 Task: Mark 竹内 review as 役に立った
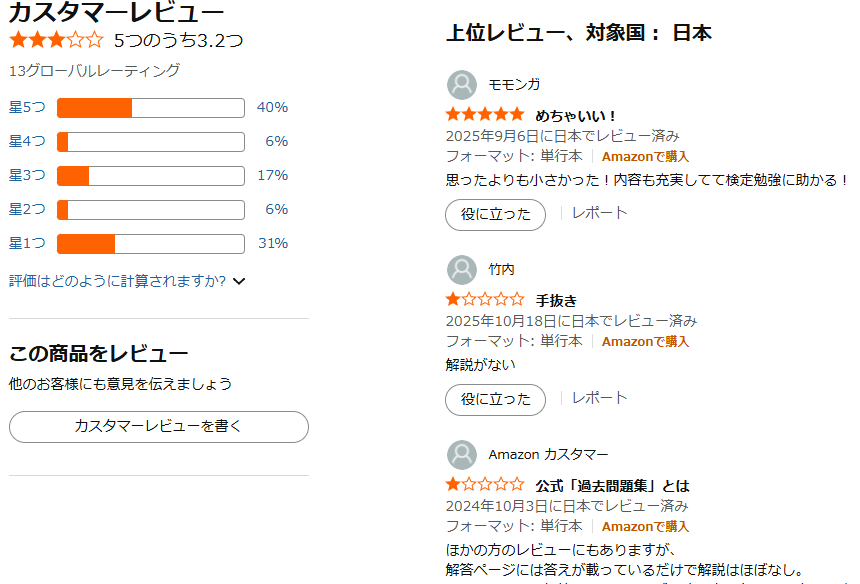495,400
